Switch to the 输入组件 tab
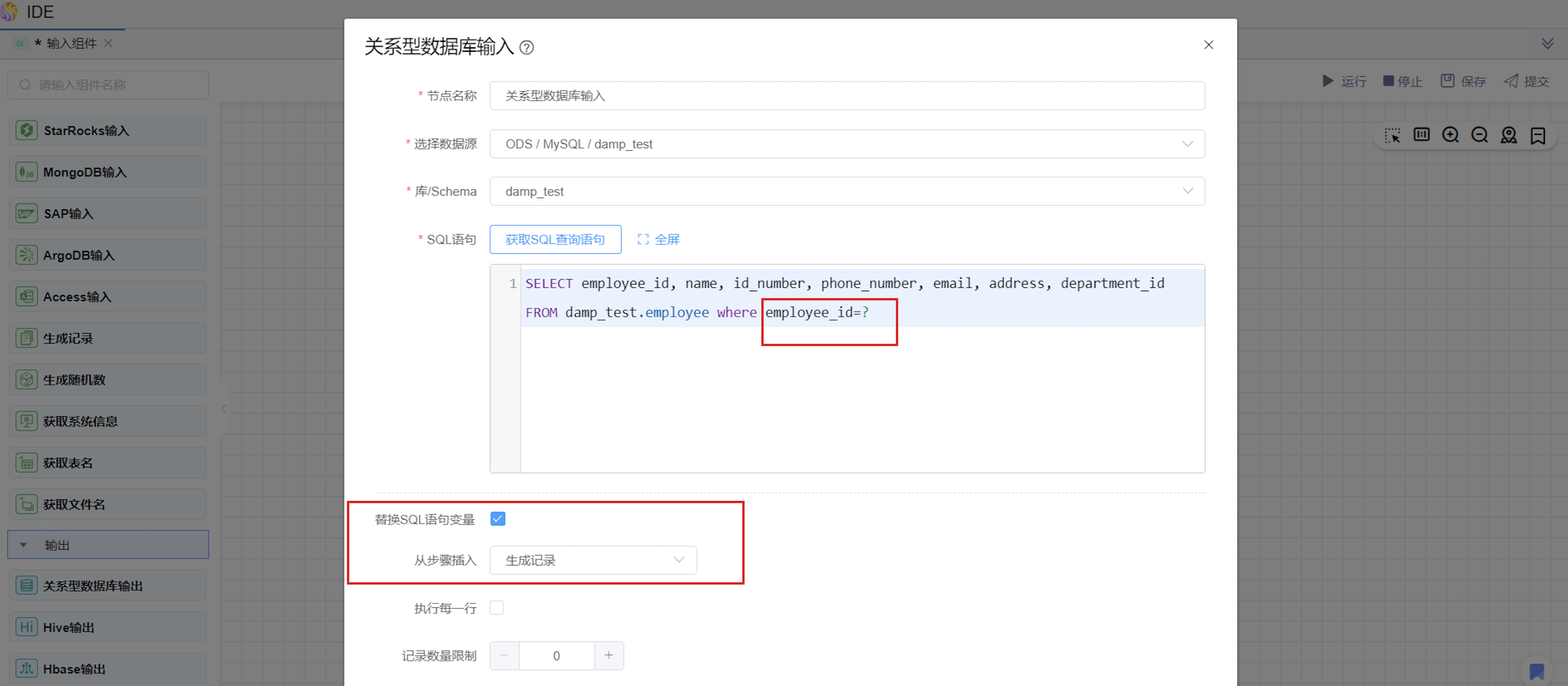Image resolution: width=1568 pixels, height=686 pixels. [x=71, y=43]
